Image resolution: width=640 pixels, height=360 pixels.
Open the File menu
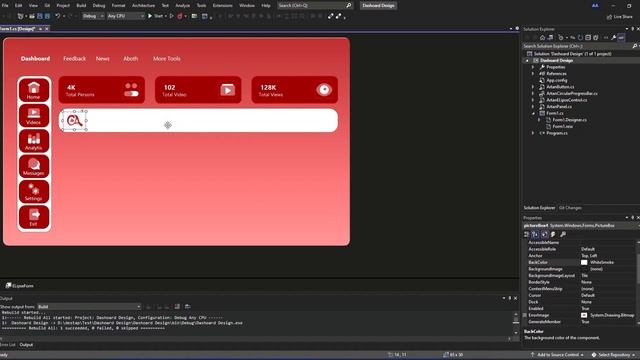tap(5, 5)
